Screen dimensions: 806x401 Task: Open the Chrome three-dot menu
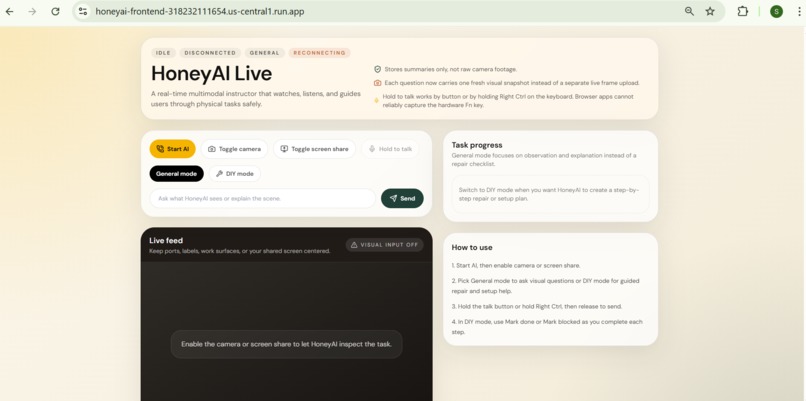point(800,11)
